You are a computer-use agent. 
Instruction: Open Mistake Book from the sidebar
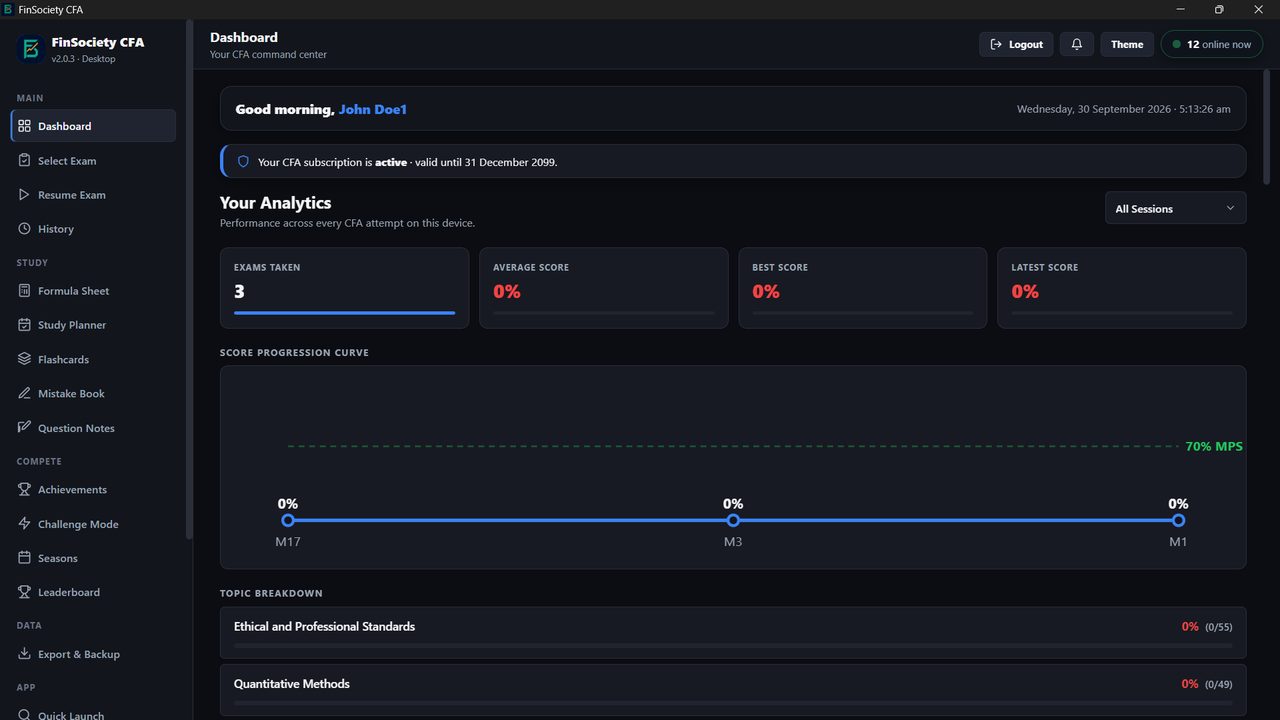93,393
